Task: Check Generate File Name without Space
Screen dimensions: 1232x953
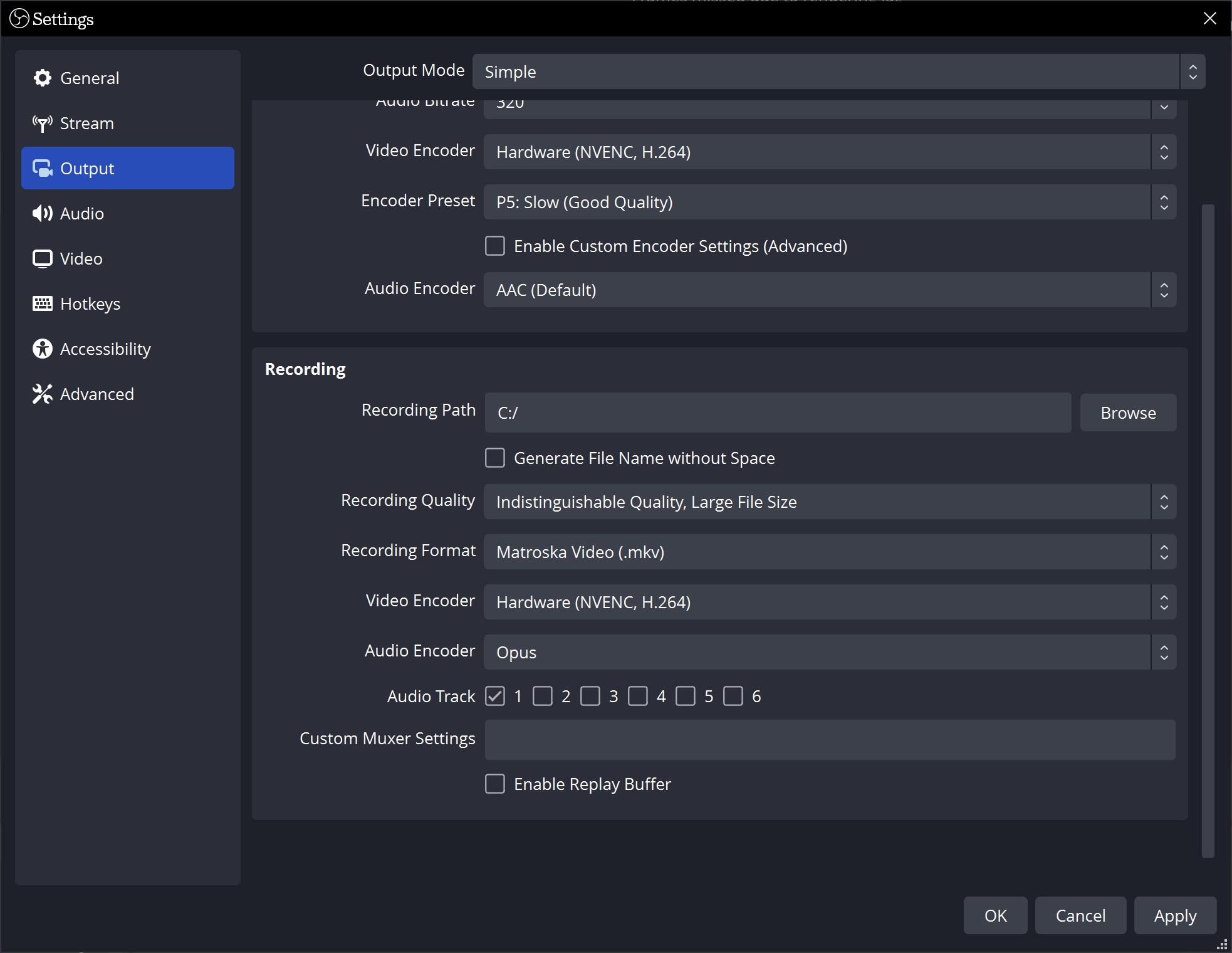Action: pos(494,458)
